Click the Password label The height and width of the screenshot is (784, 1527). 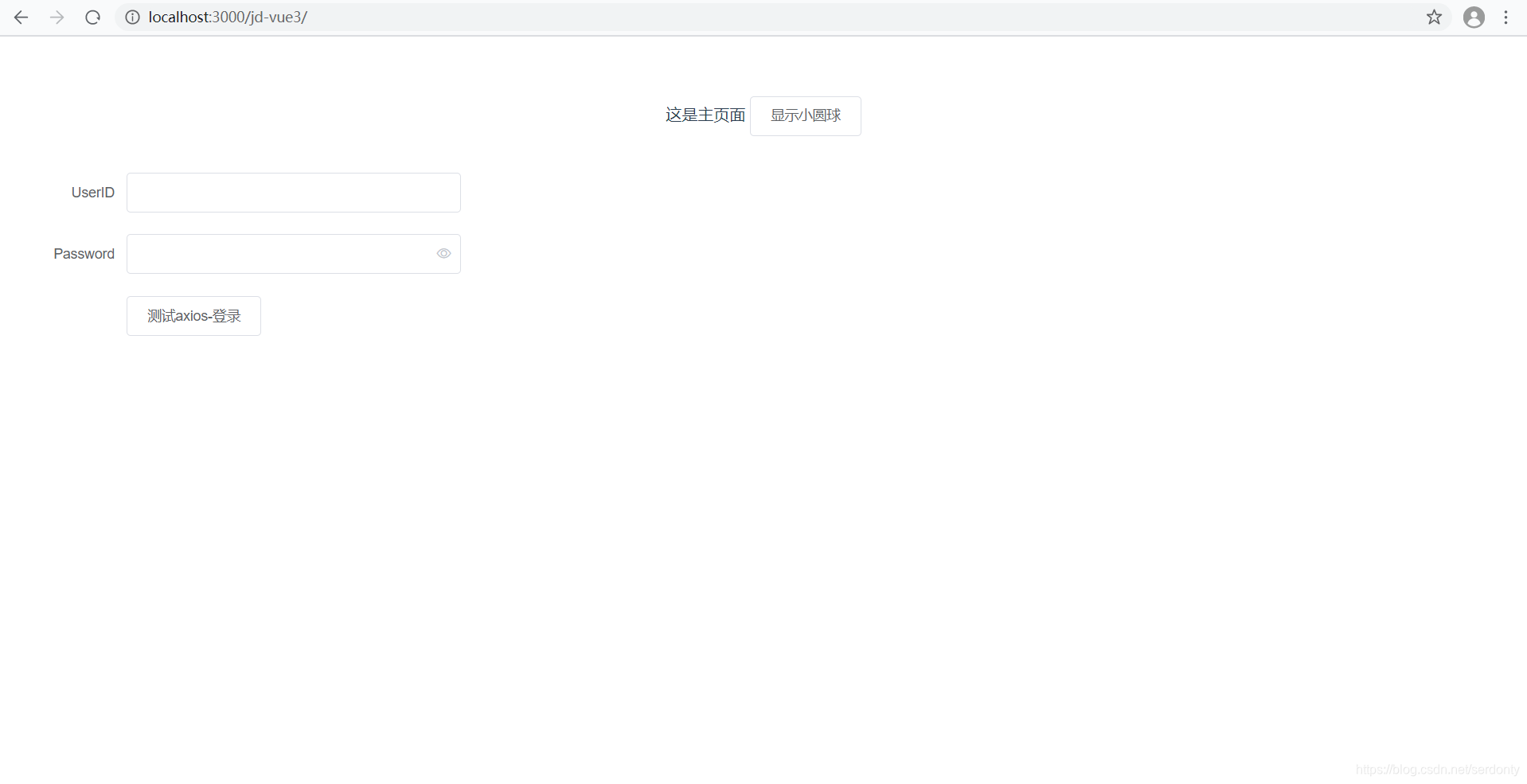click(84, 254)
